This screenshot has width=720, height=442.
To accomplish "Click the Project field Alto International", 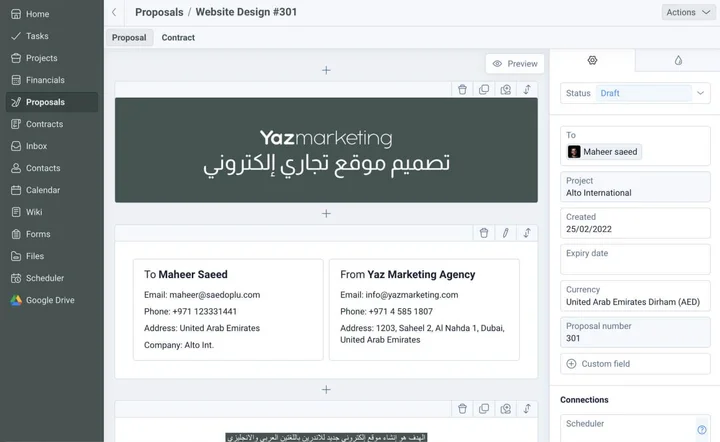I will pyautogui.click(x=635, y=187).
